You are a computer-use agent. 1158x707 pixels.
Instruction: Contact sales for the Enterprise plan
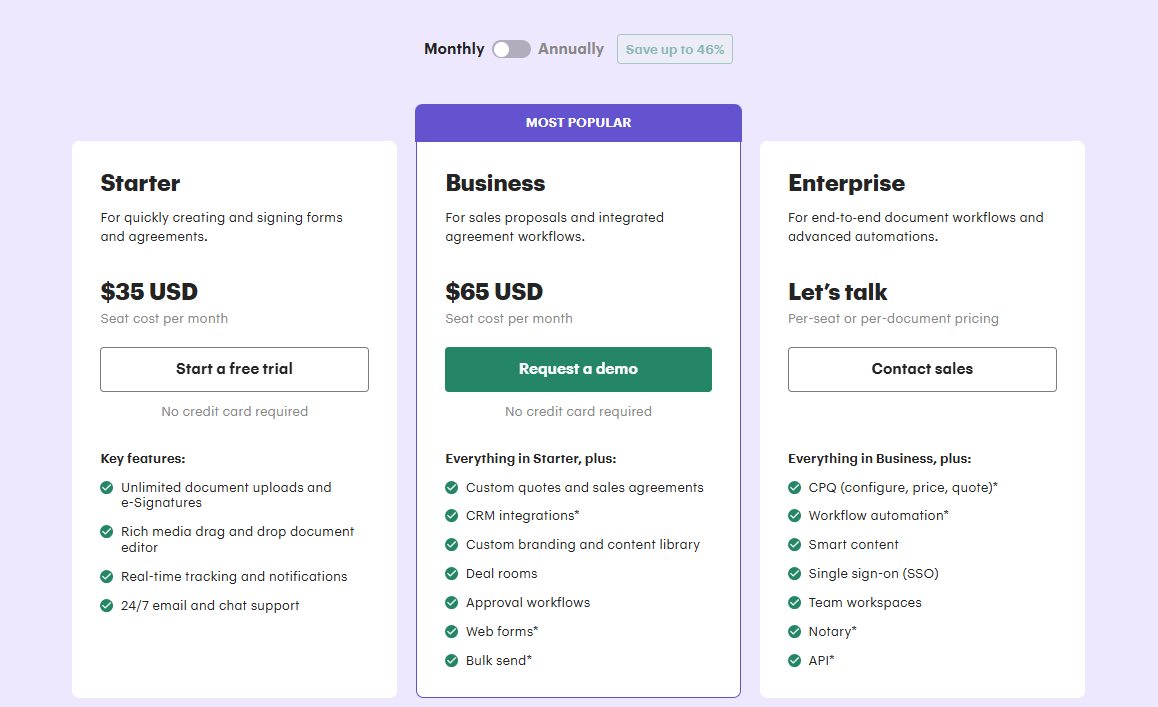point(921,369)
